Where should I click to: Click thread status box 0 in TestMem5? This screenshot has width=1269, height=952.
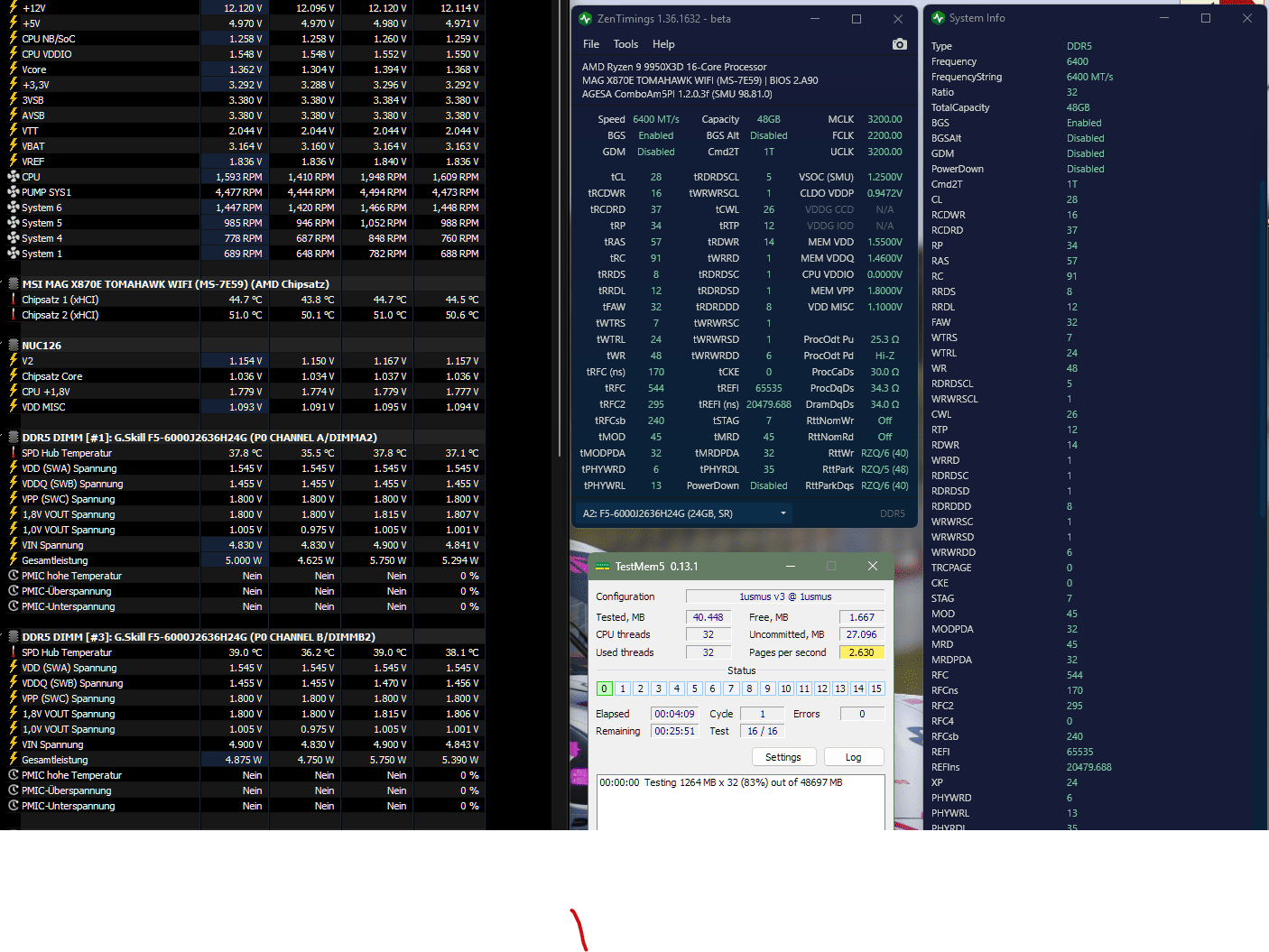coord(605,689)
